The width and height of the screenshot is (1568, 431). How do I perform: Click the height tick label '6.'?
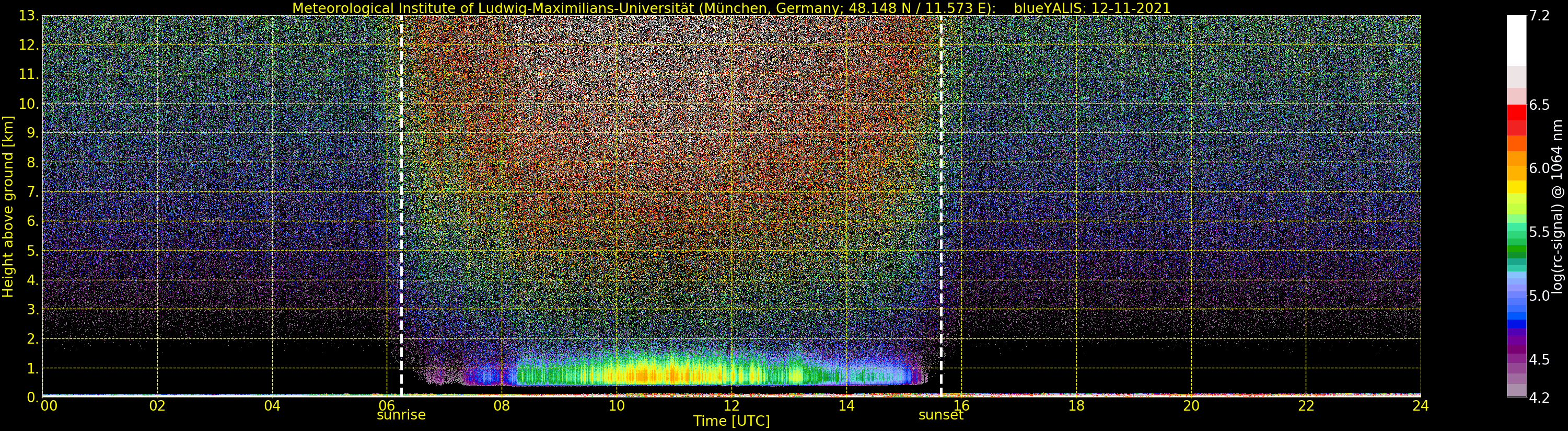click(32, 221)
